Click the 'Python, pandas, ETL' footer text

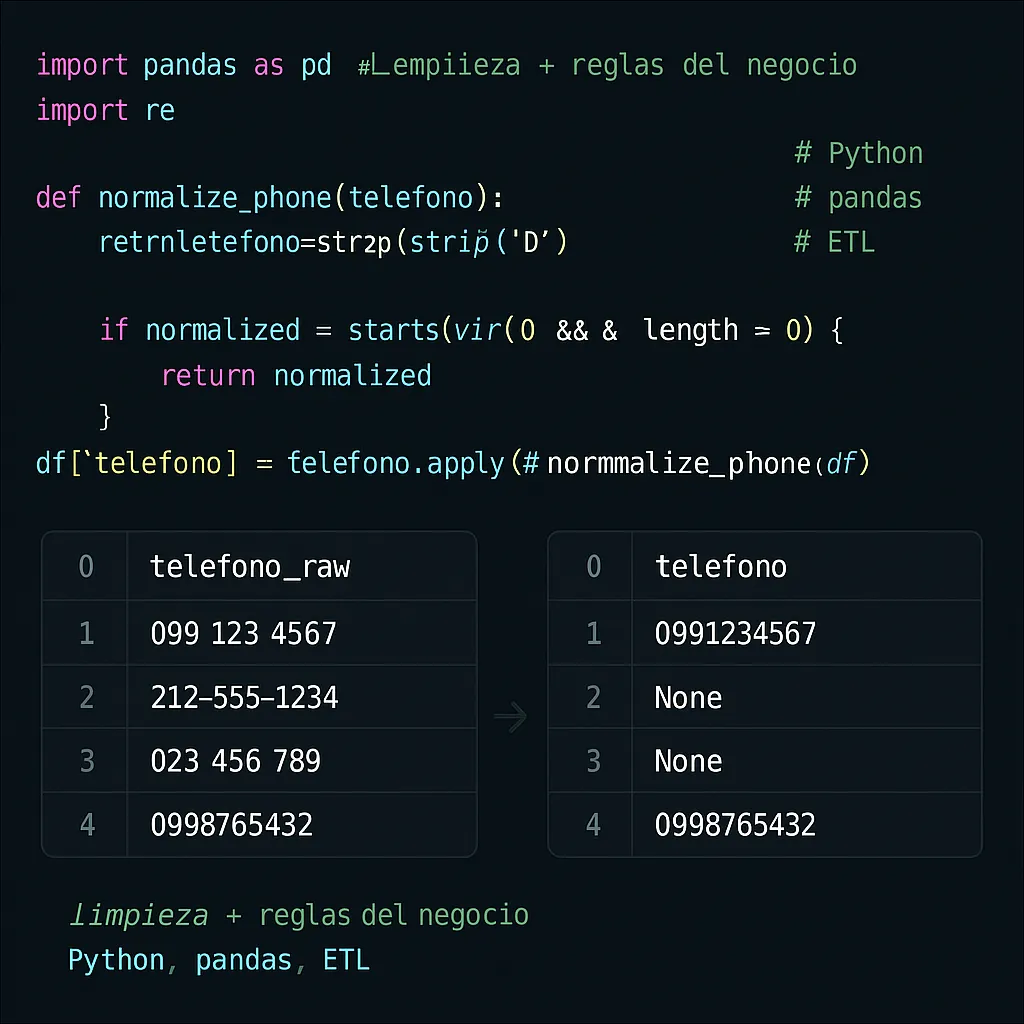[x=219, y=960]
